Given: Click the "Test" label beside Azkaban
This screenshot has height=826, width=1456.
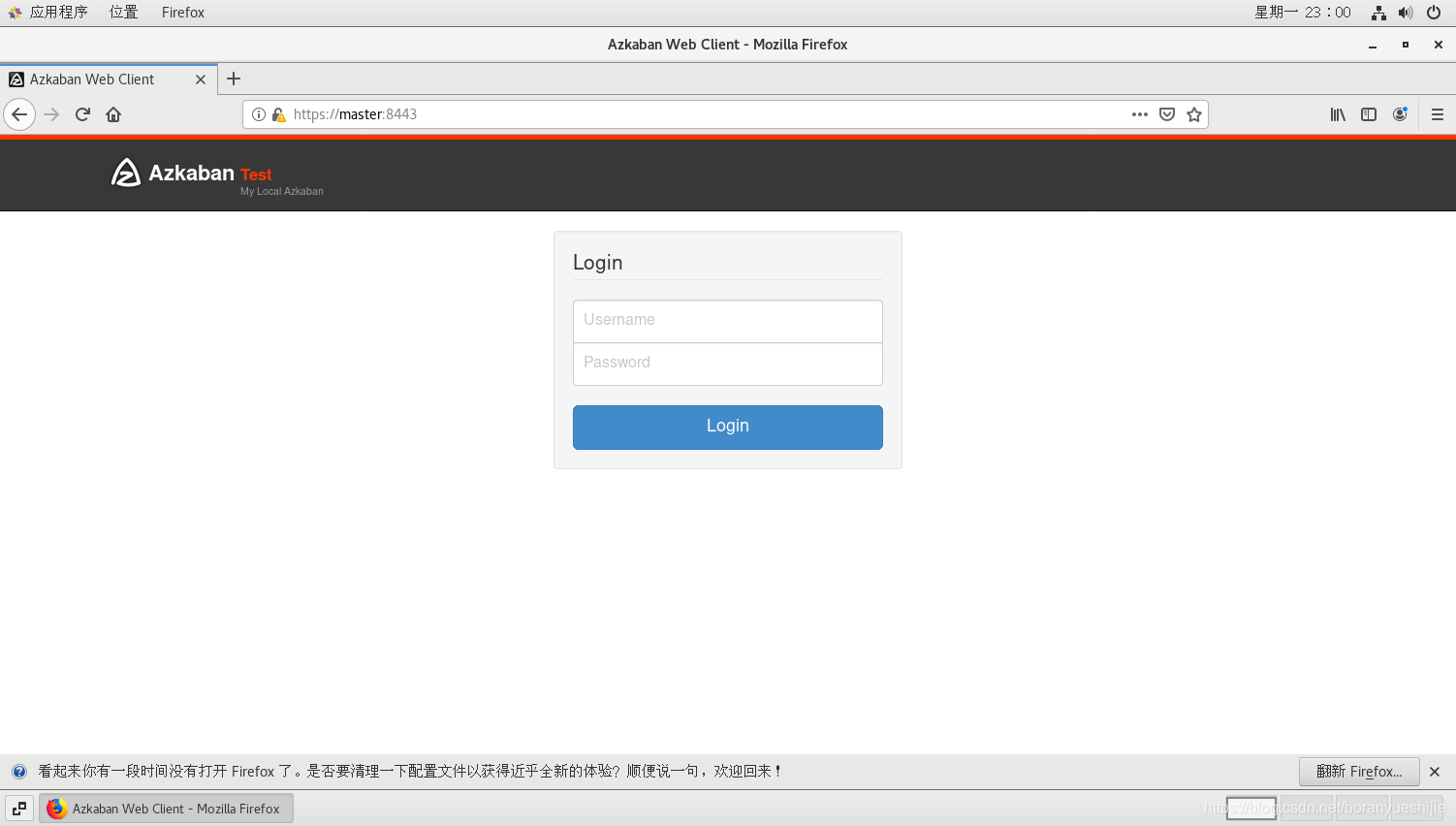Looking at the screenshot, I should click(x=256, y=175).
